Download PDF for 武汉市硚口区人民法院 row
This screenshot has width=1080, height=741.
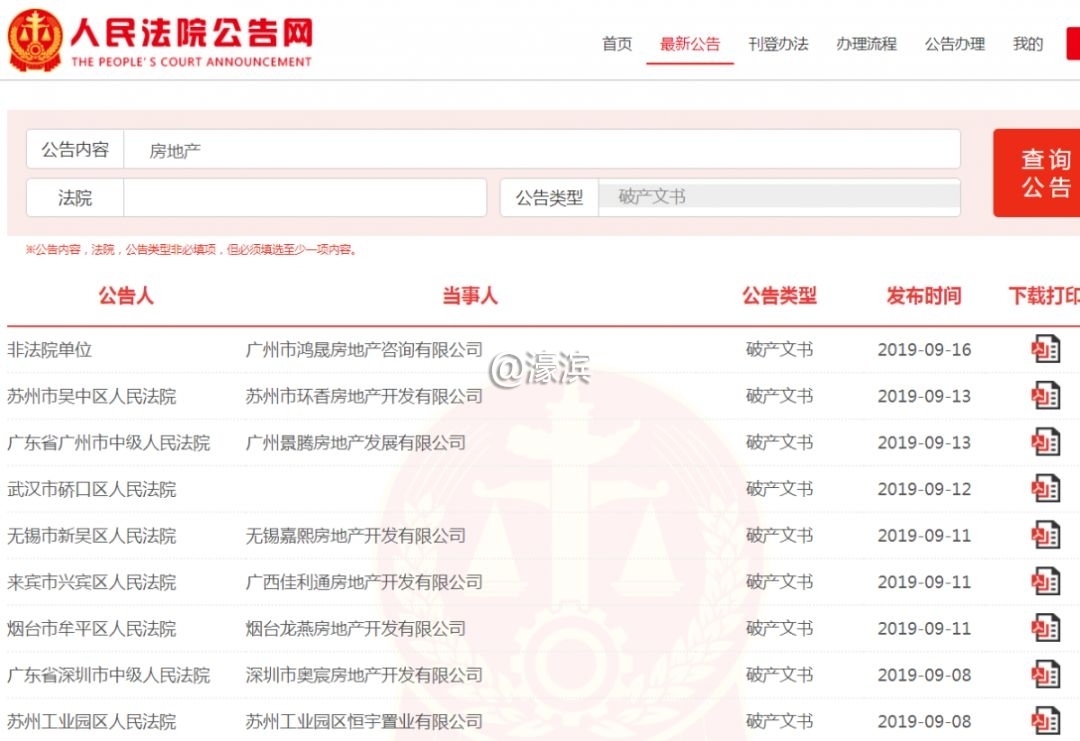[x=1045, y=489]
